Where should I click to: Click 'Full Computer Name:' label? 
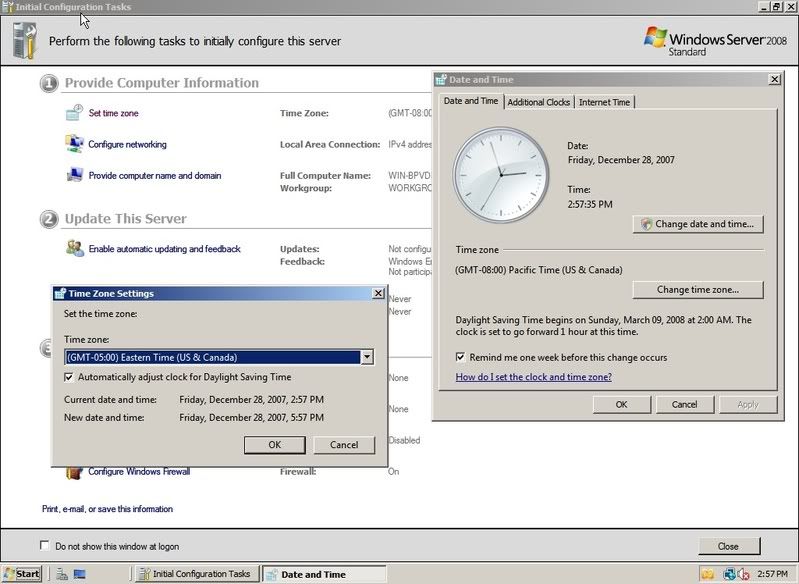325,175
